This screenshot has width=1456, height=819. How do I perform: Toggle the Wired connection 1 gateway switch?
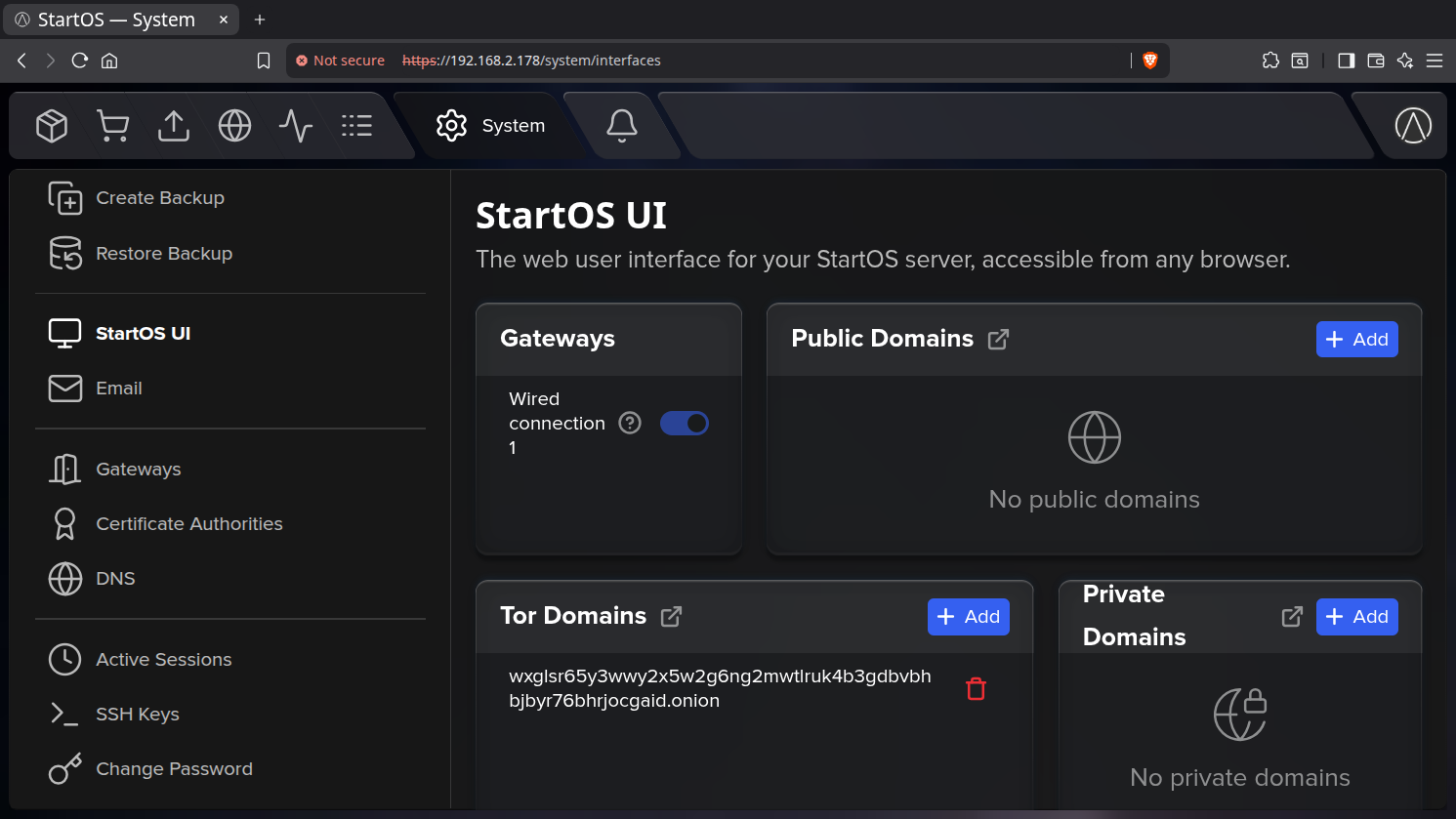(x=685, y=423)
